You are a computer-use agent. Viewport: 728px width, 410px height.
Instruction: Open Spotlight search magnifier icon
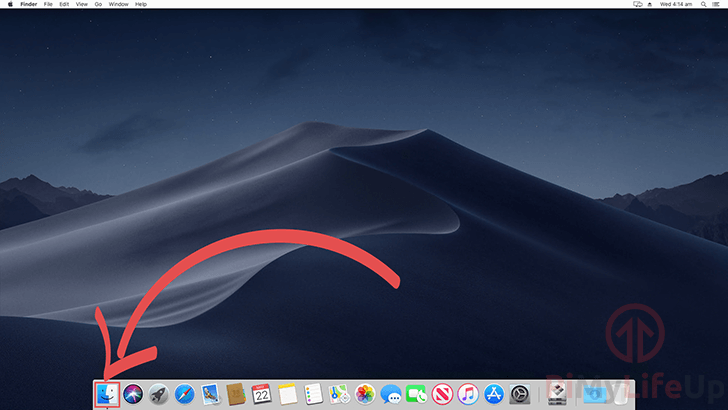click(704, 4)
